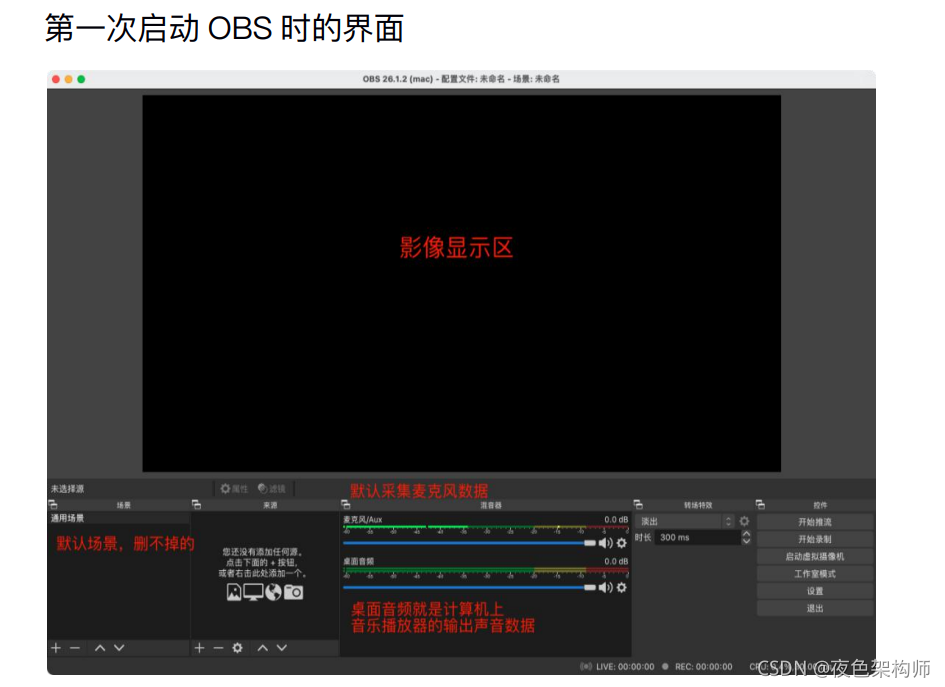Undock the 混音器 panel with its float icon

point(345,504)
